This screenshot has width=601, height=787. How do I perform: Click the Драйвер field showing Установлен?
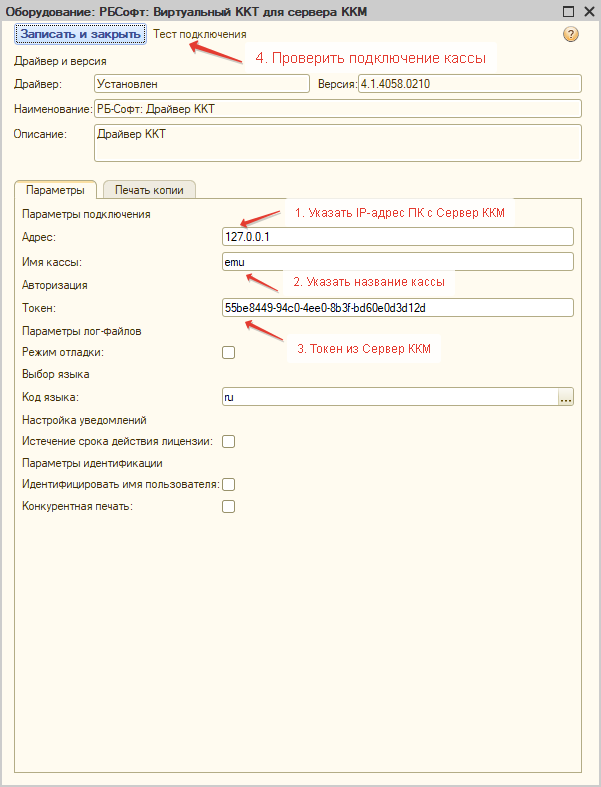(202, 84)
